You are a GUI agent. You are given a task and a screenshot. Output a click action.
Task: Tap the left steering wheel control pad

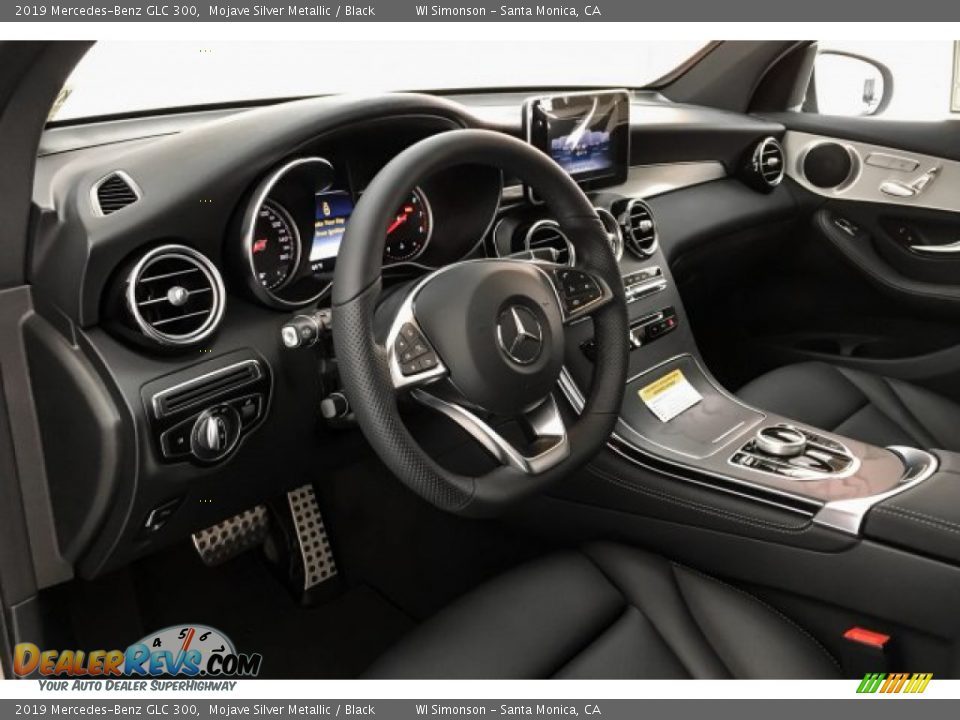point(417,345)
